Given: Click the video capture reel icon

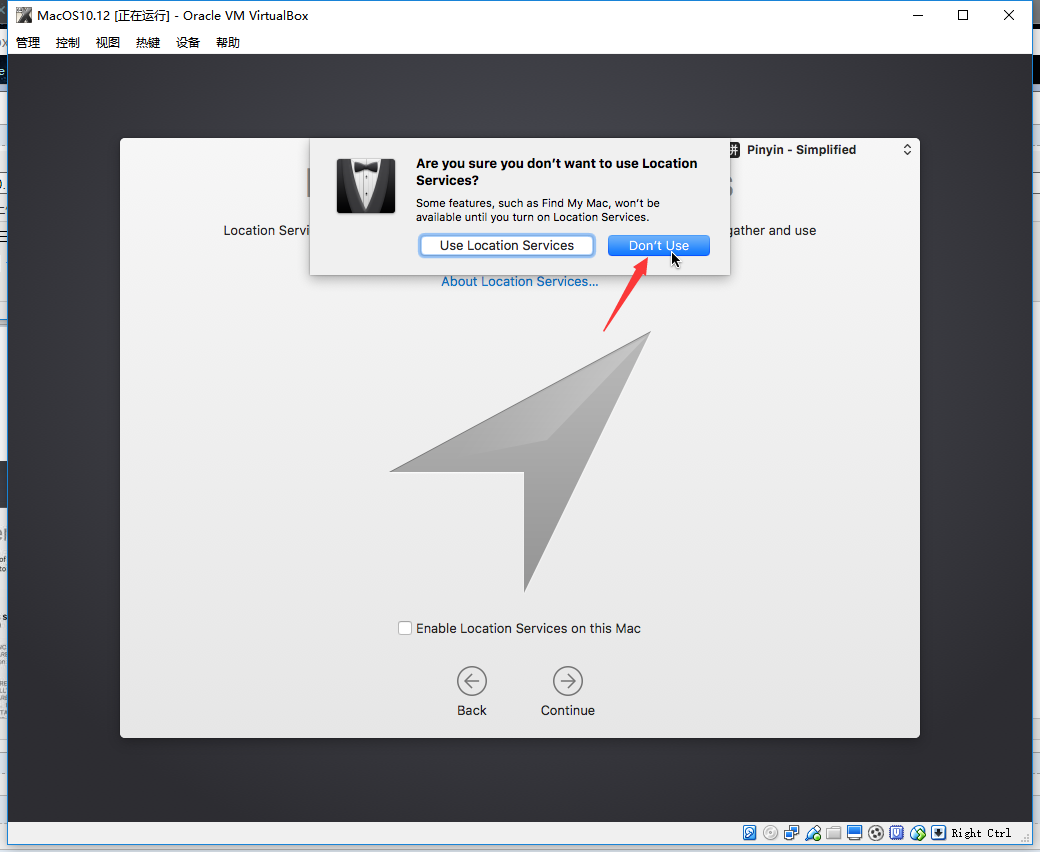Looking at the screenshot, I should click(x=876, y=833).
